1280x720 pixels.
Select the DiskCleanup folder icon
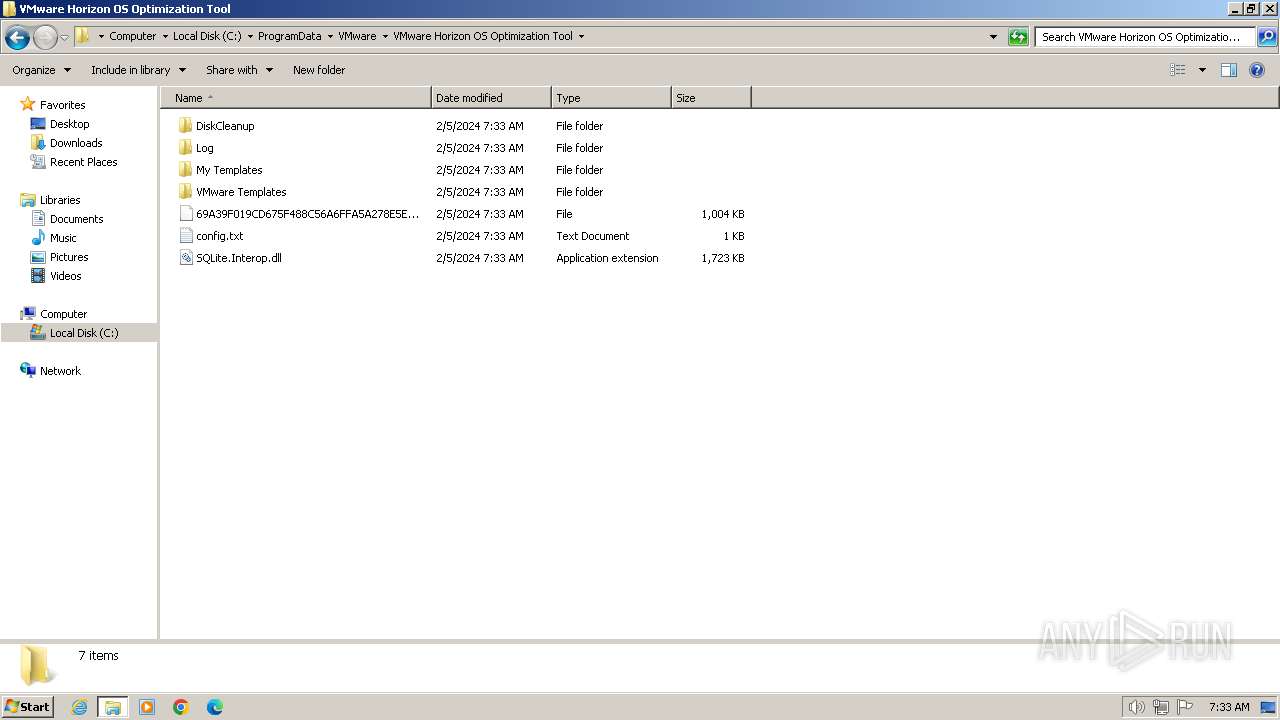coord(185,126)
